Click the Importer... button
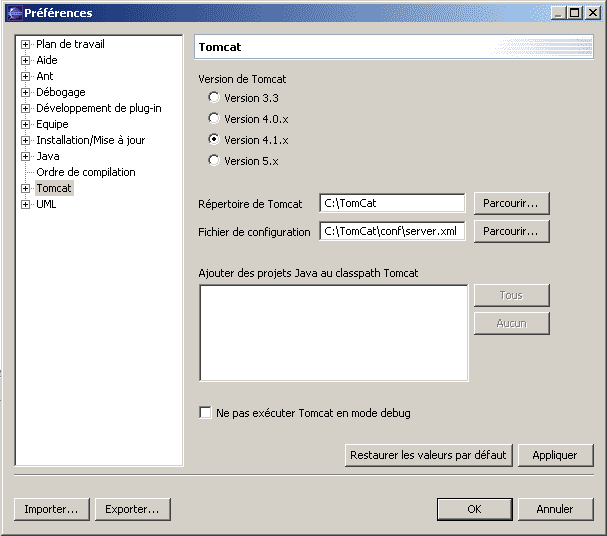The width and height of the screenshot is (607, 536). tap(51, 509)
